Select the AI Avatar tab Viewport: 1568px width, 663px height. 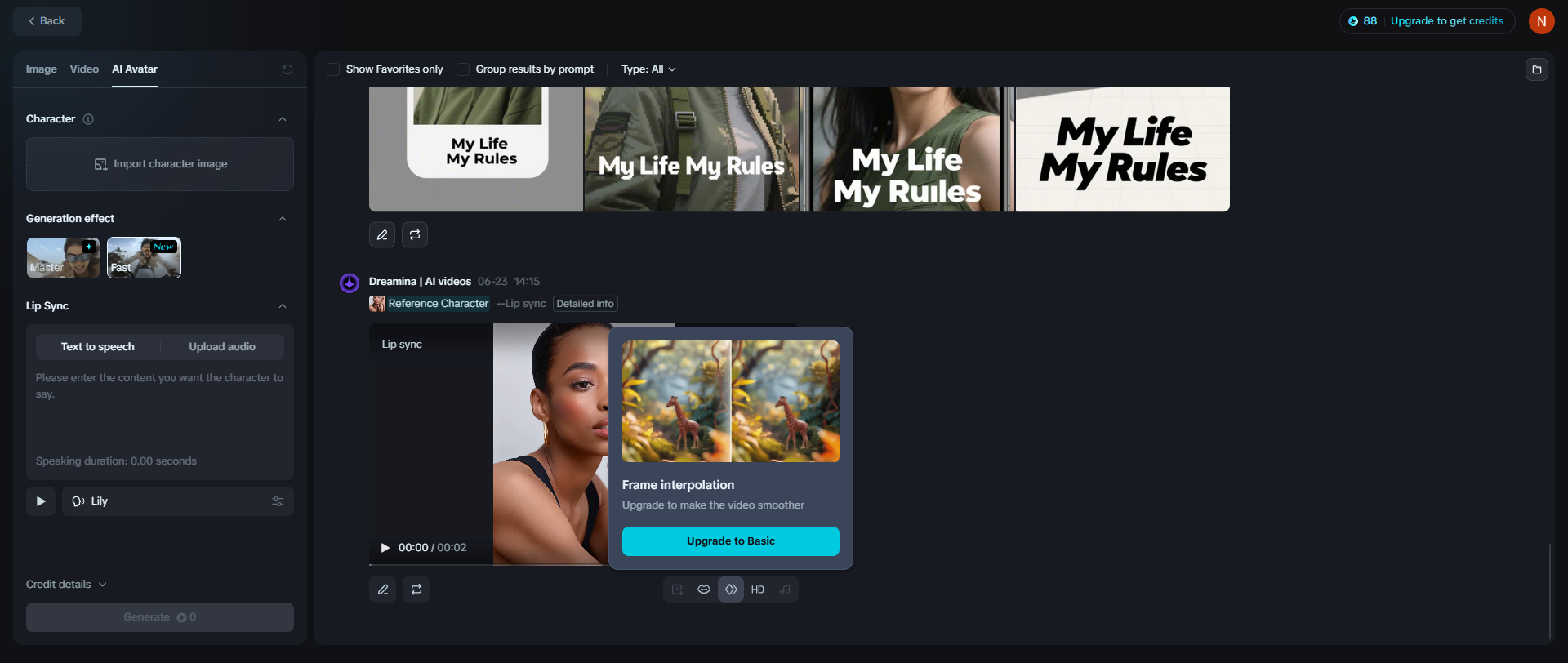click(x=135, y=69)
